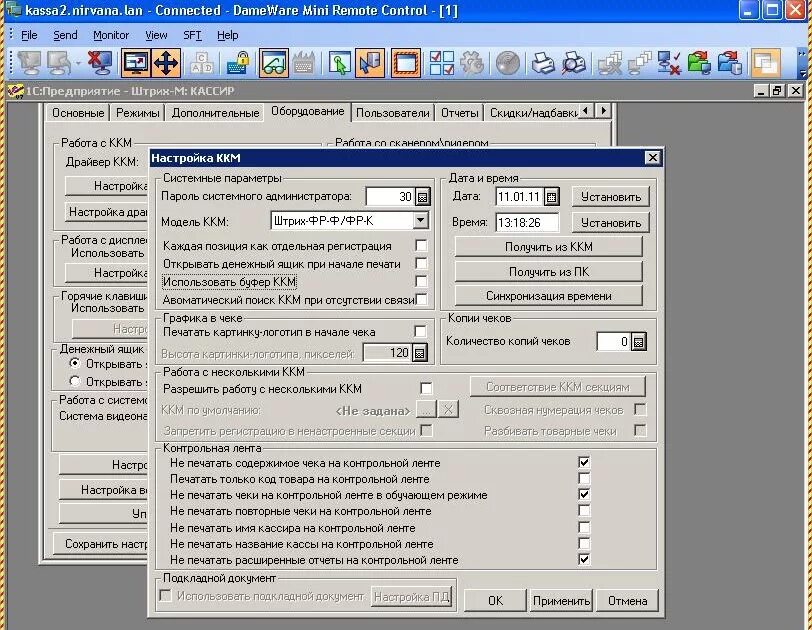
Task: Open the File menu
Action: pos(29,35)
